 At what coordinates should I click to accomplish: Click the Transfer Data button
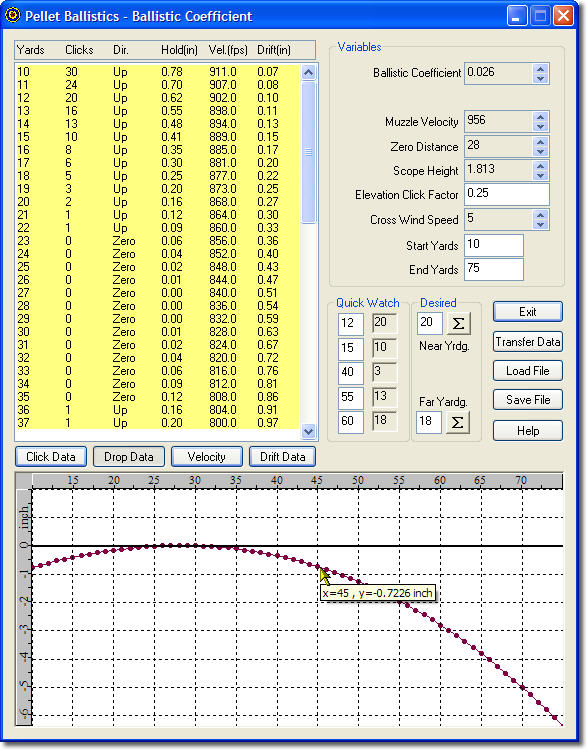528,342
